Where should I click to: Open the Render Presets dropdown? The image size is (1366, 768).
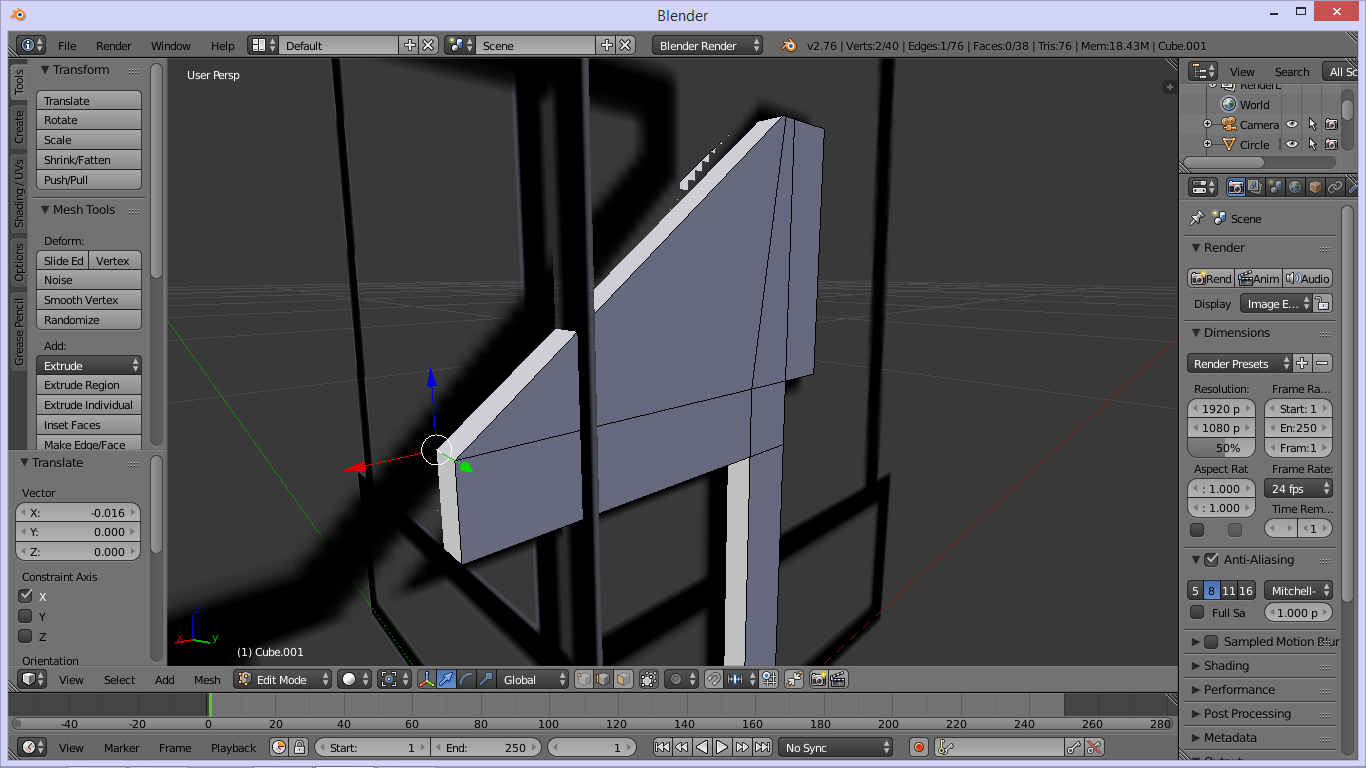tap(1240, 364)
